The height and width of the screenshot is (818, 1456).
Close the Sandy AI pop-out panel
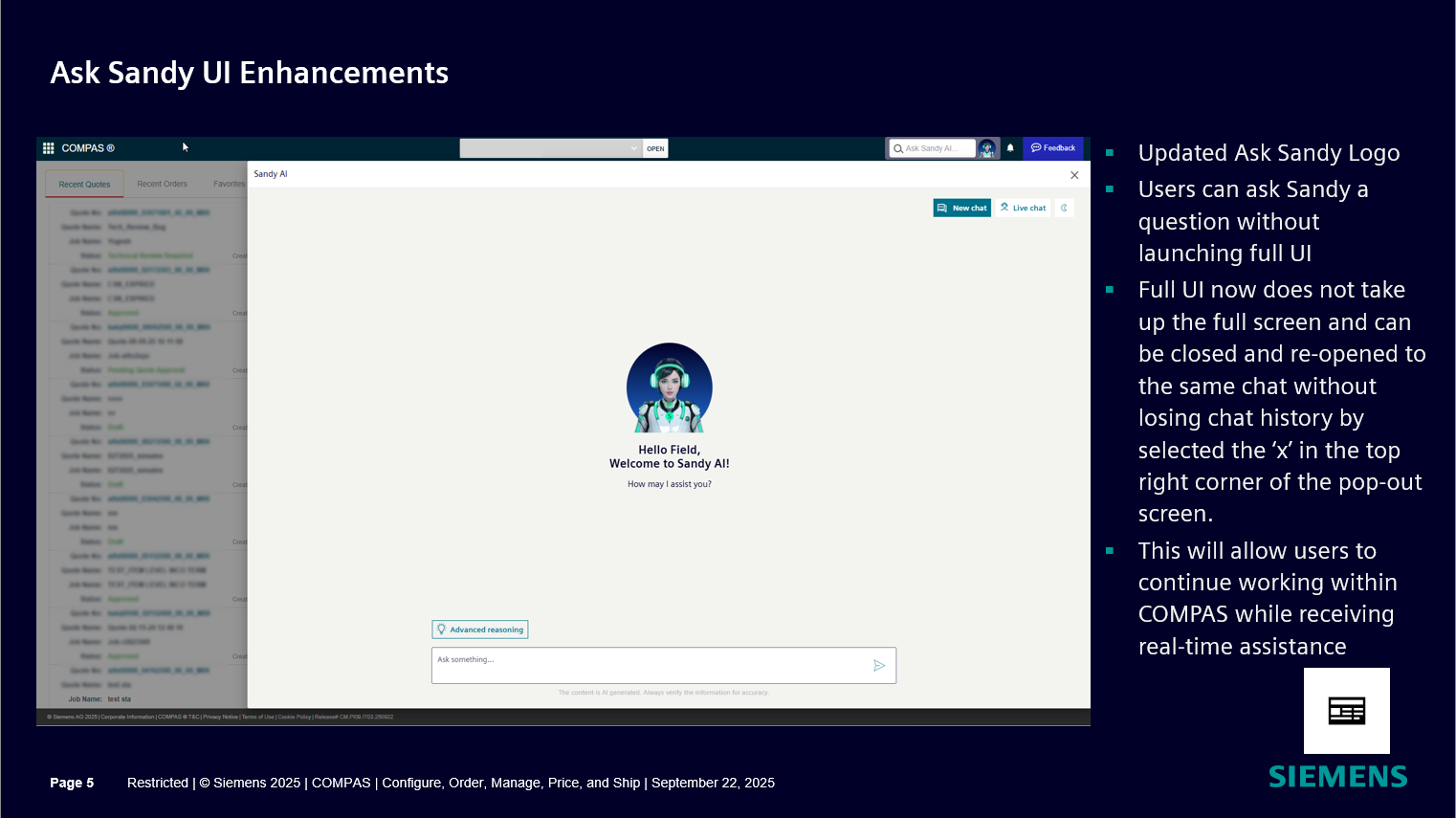pos(1074,175)
